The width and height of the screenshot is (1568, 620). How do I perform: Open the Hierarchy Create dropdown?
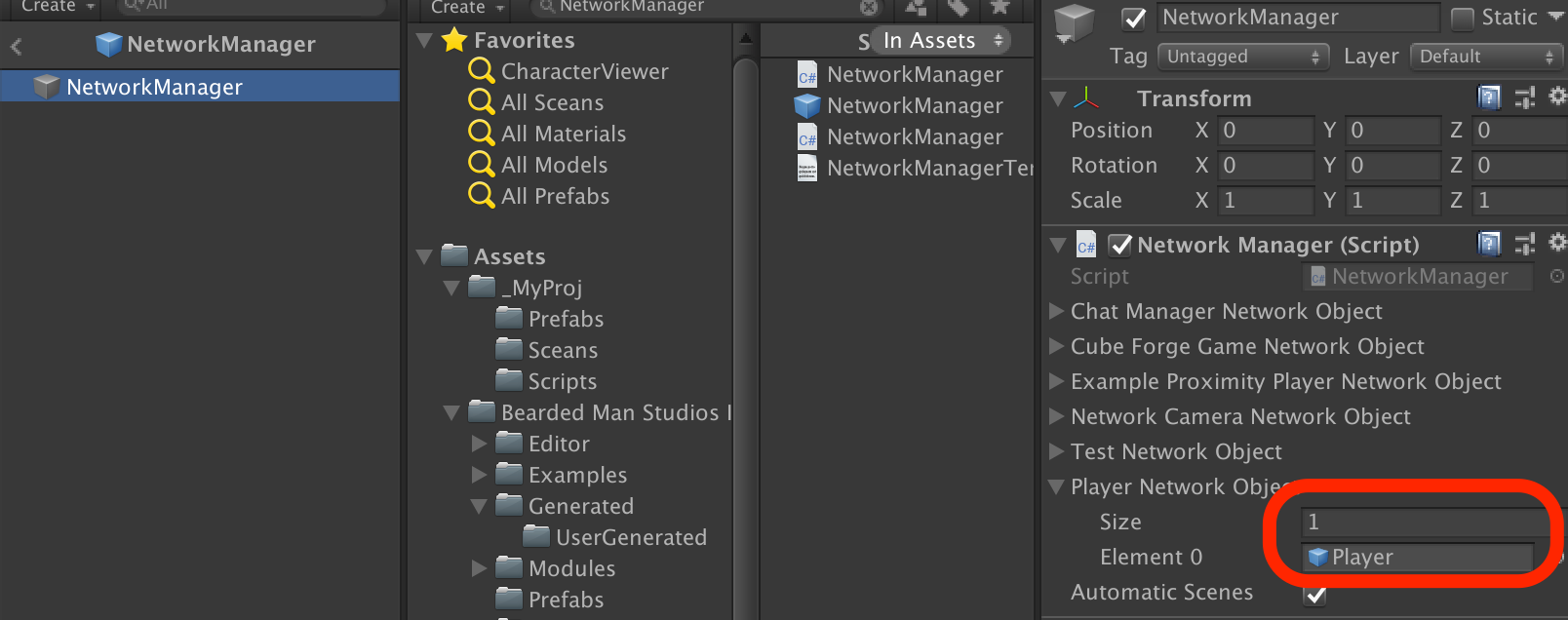coord(59,6)
